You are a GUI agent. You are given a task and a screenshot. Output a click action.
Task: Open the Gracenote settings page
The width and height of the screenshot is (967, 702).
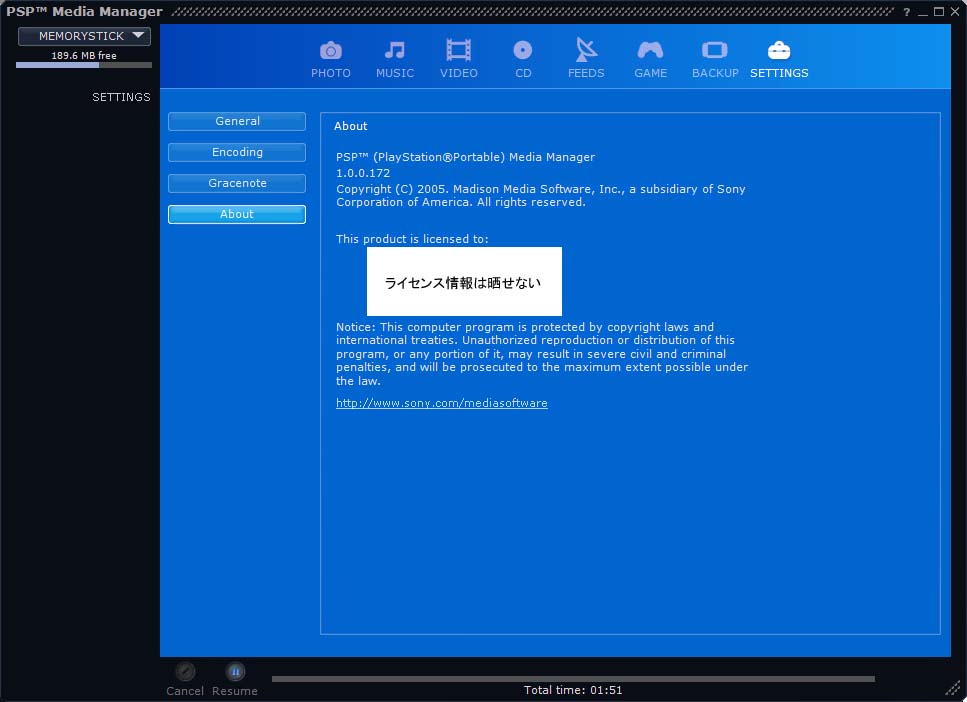(237, 183)
